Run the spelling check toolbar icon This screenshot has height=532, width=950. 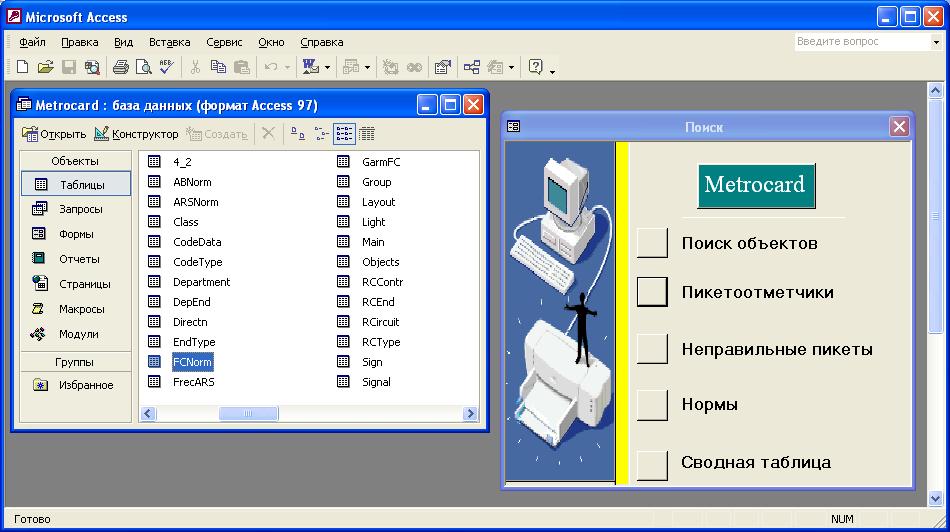click(166, 67)
